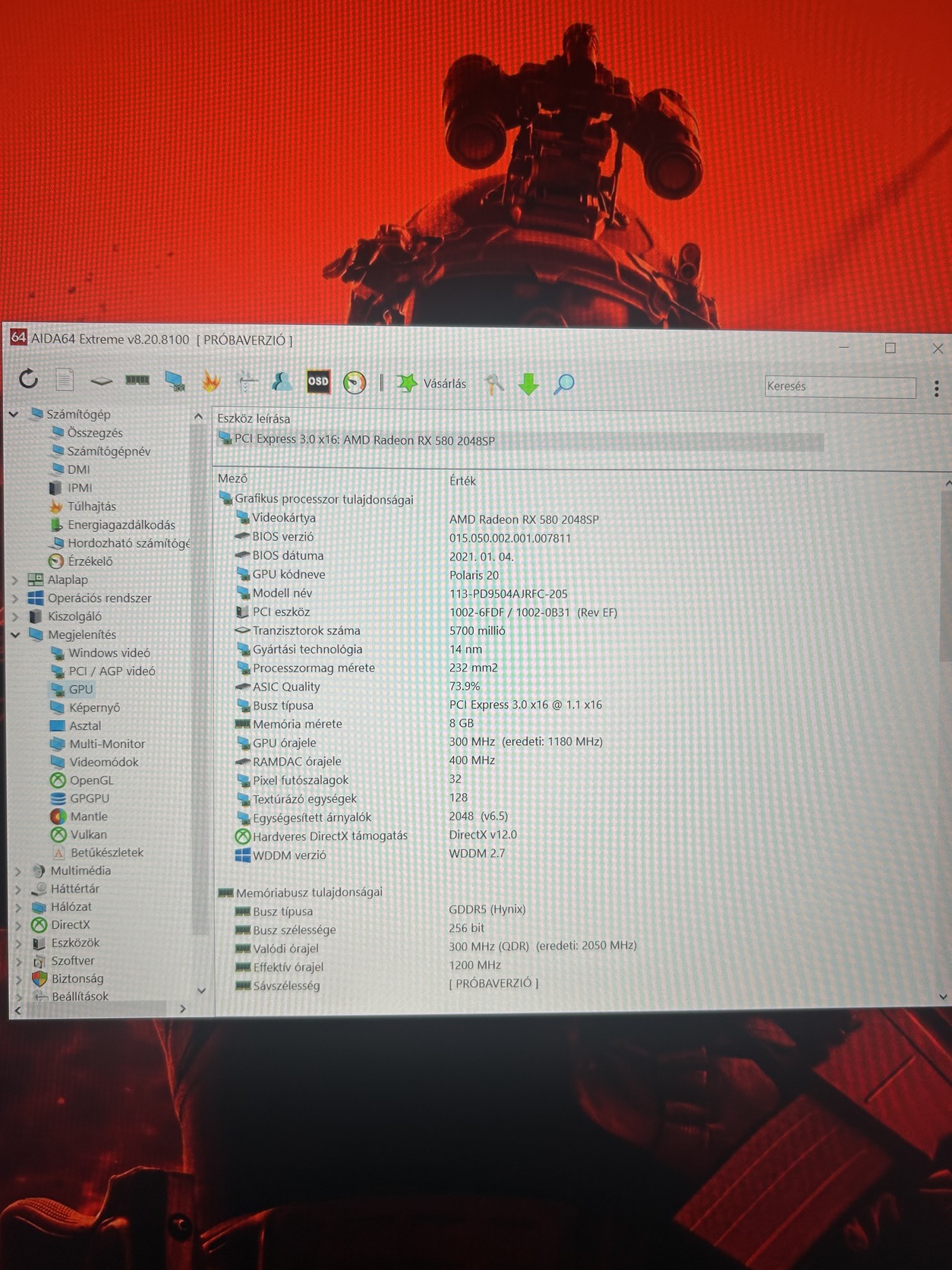Collapse the Számítógép tree node
952x1270 pixels.
coord(14,415)
